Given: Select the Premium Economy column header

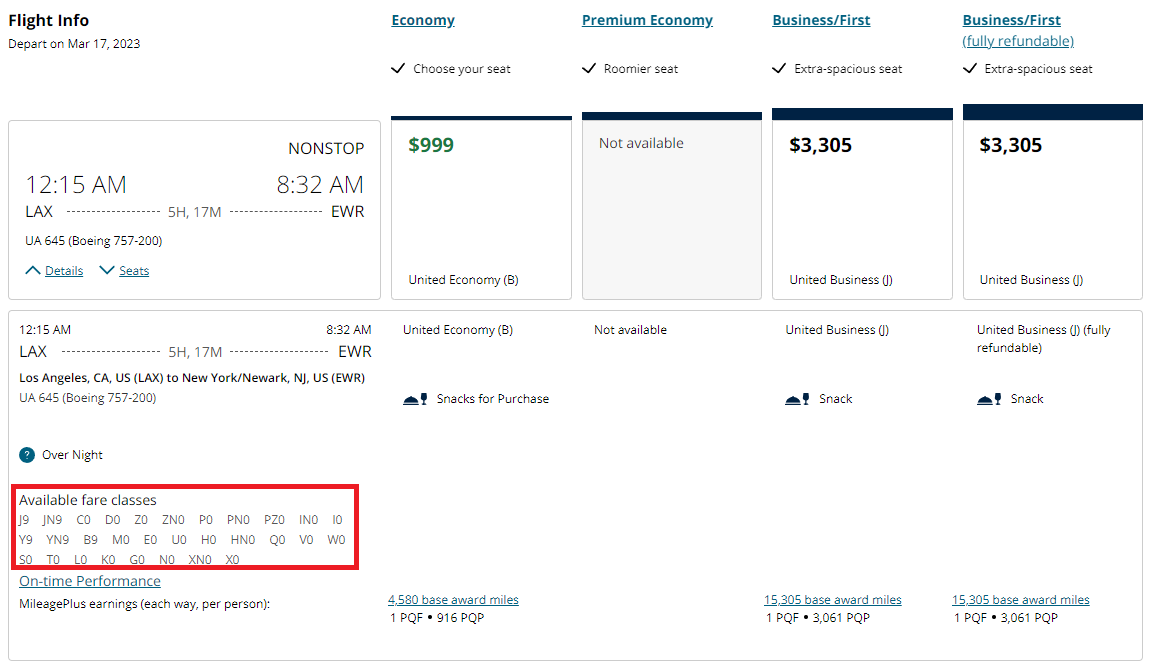Looking at the screenshot, I should click(646, 19).
